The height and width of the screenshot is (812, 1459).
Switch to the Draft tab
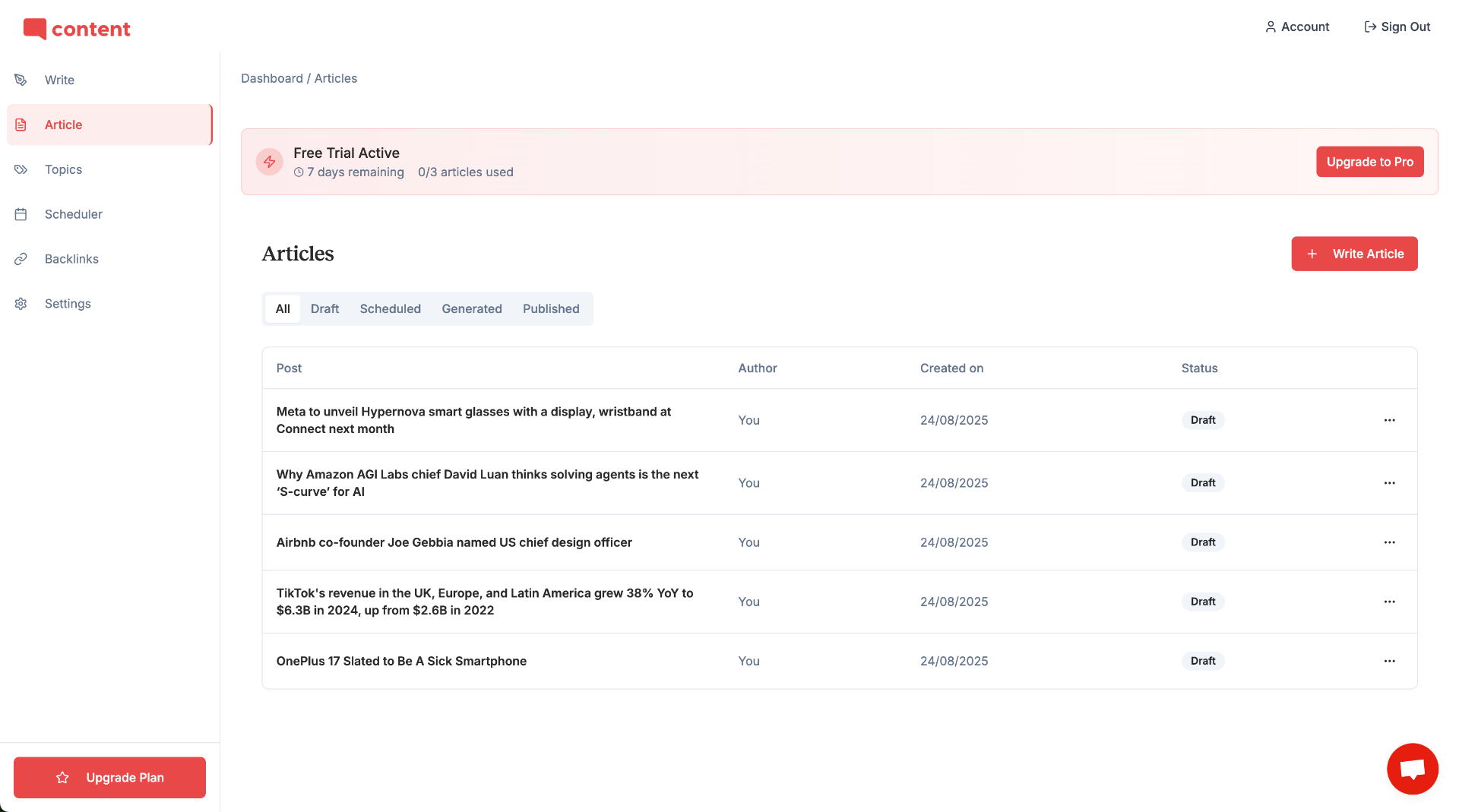324,308
